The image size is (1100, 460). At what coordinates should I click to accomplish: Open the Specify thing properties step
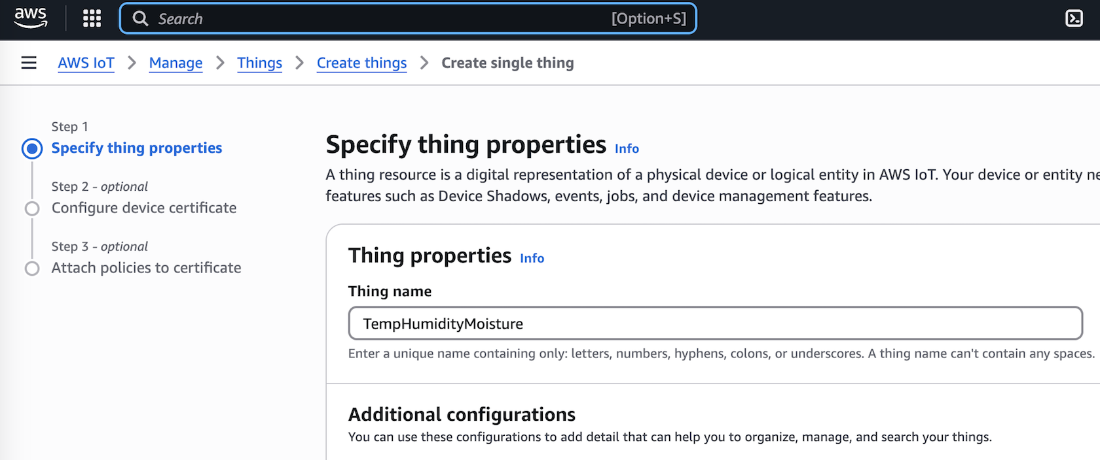click(x=136, y=148)
